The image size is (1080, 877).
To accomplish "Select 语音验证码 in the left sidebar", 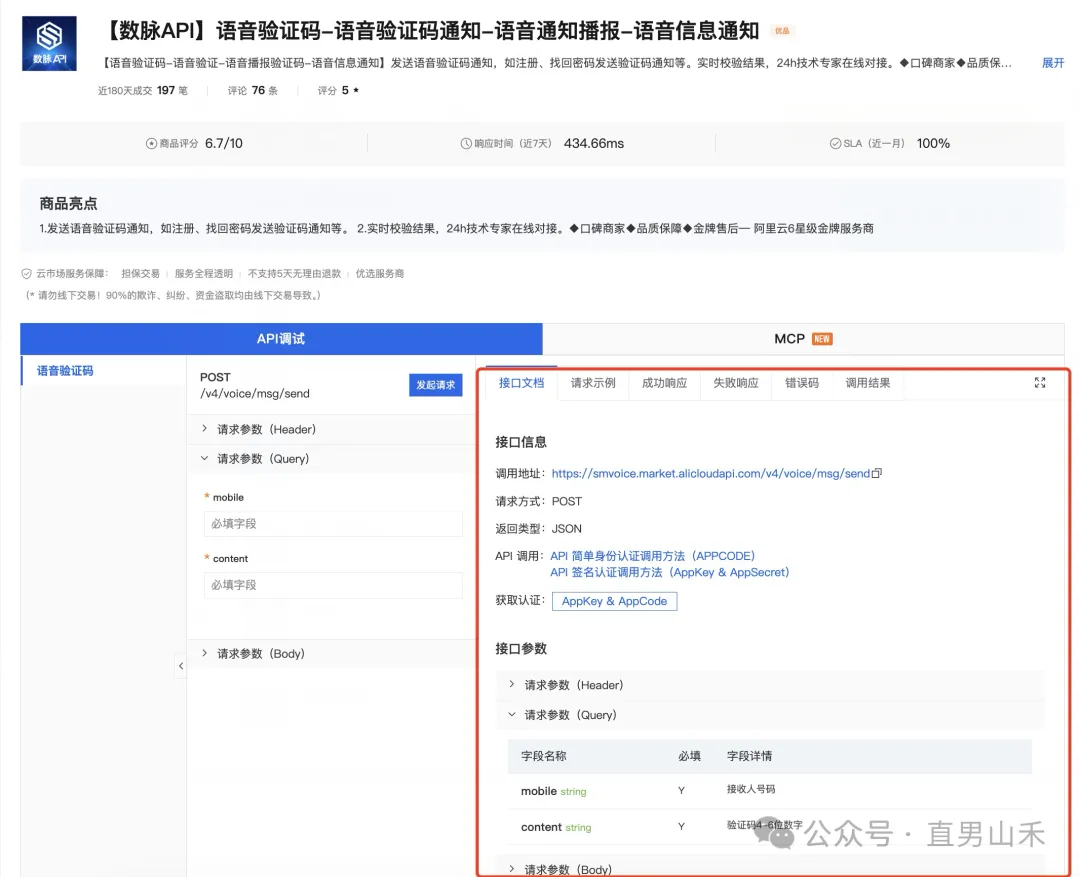I will click(x=103, y=371).
